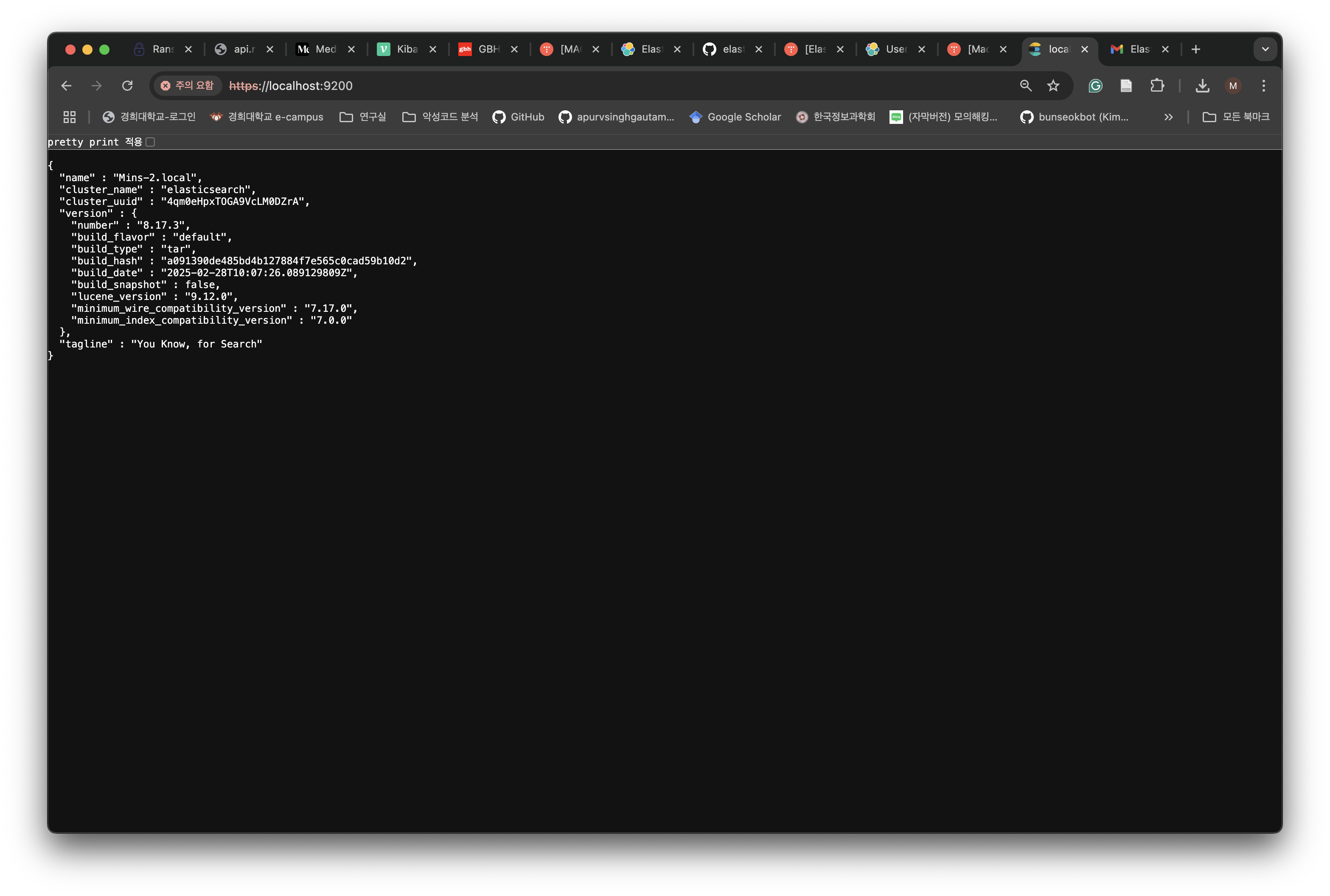Open the Google Scholar bookmark
1330x896 pixels.
735,117
